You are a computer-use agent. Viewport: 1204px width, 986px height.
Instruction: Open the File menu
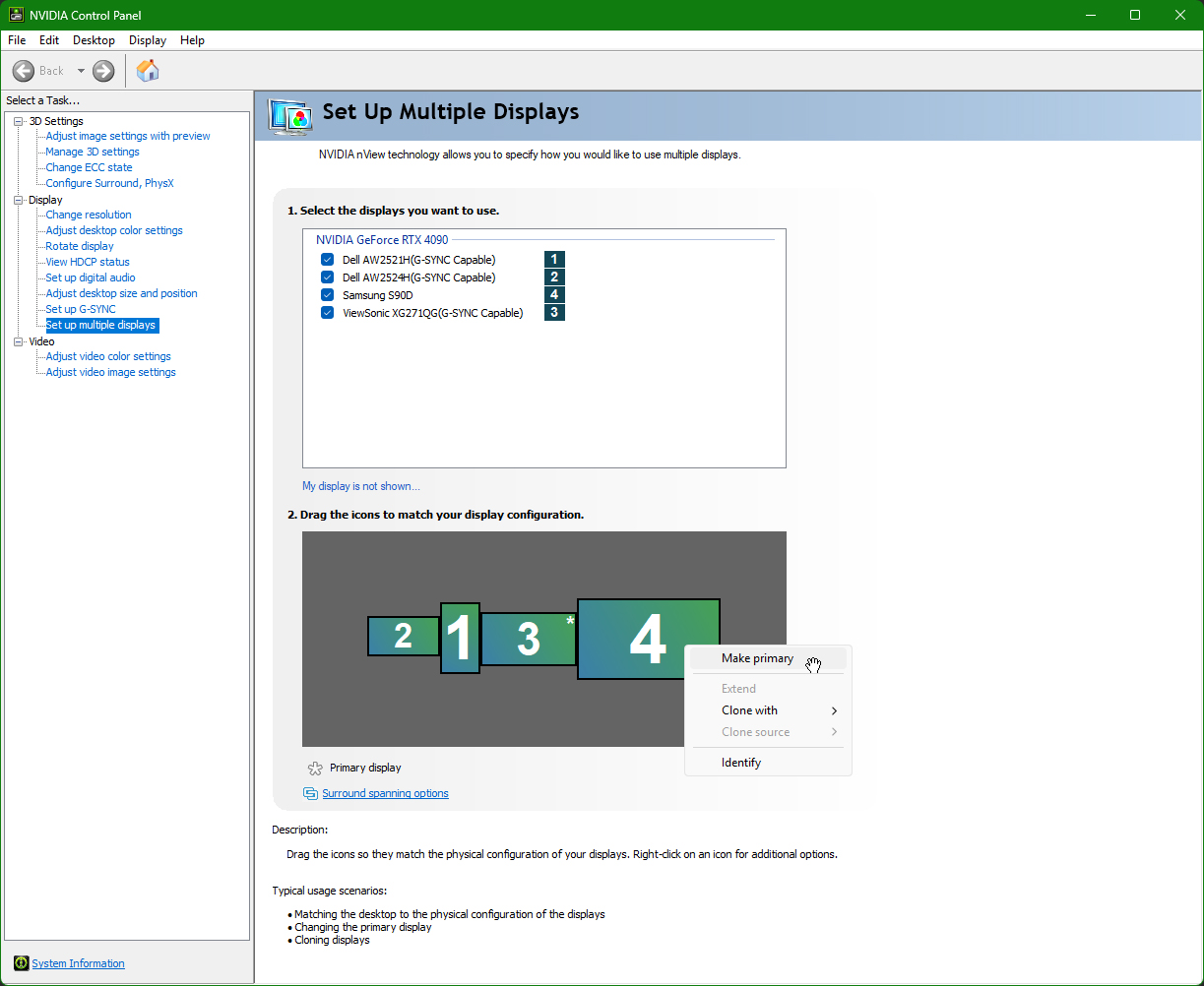(17, 40)
